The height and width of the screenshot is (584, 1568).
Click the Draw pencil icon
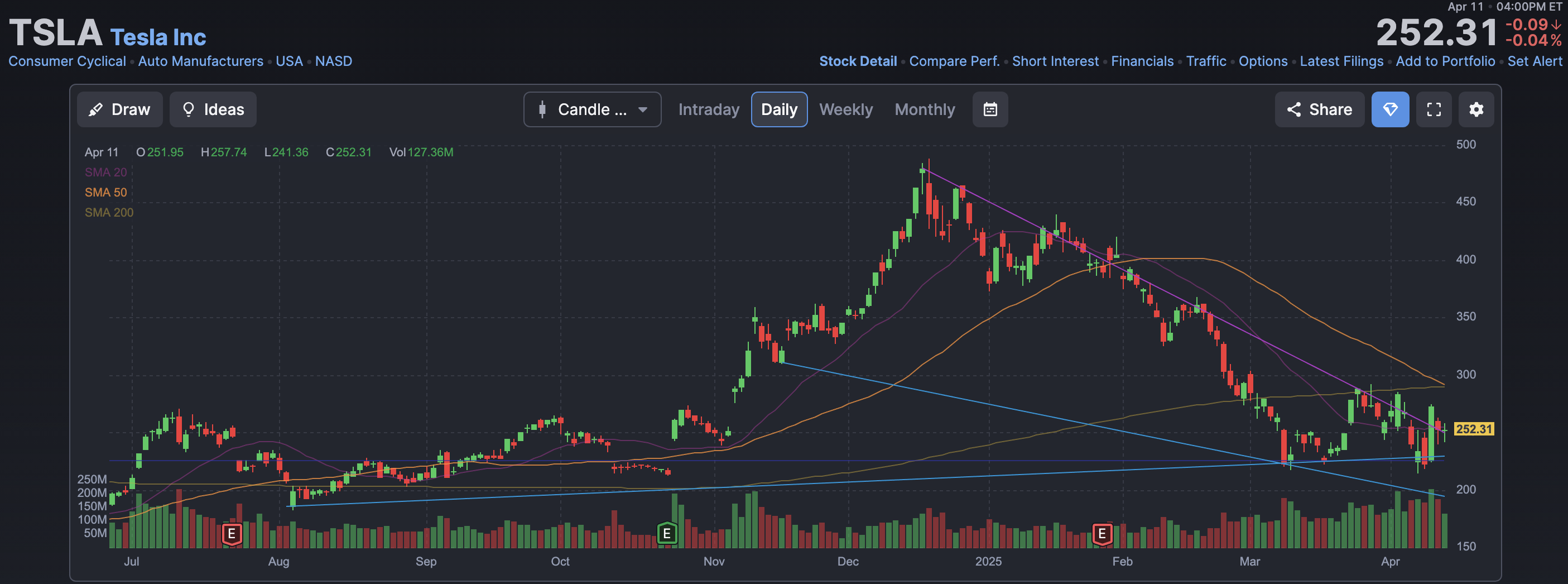tap(95, 109)
